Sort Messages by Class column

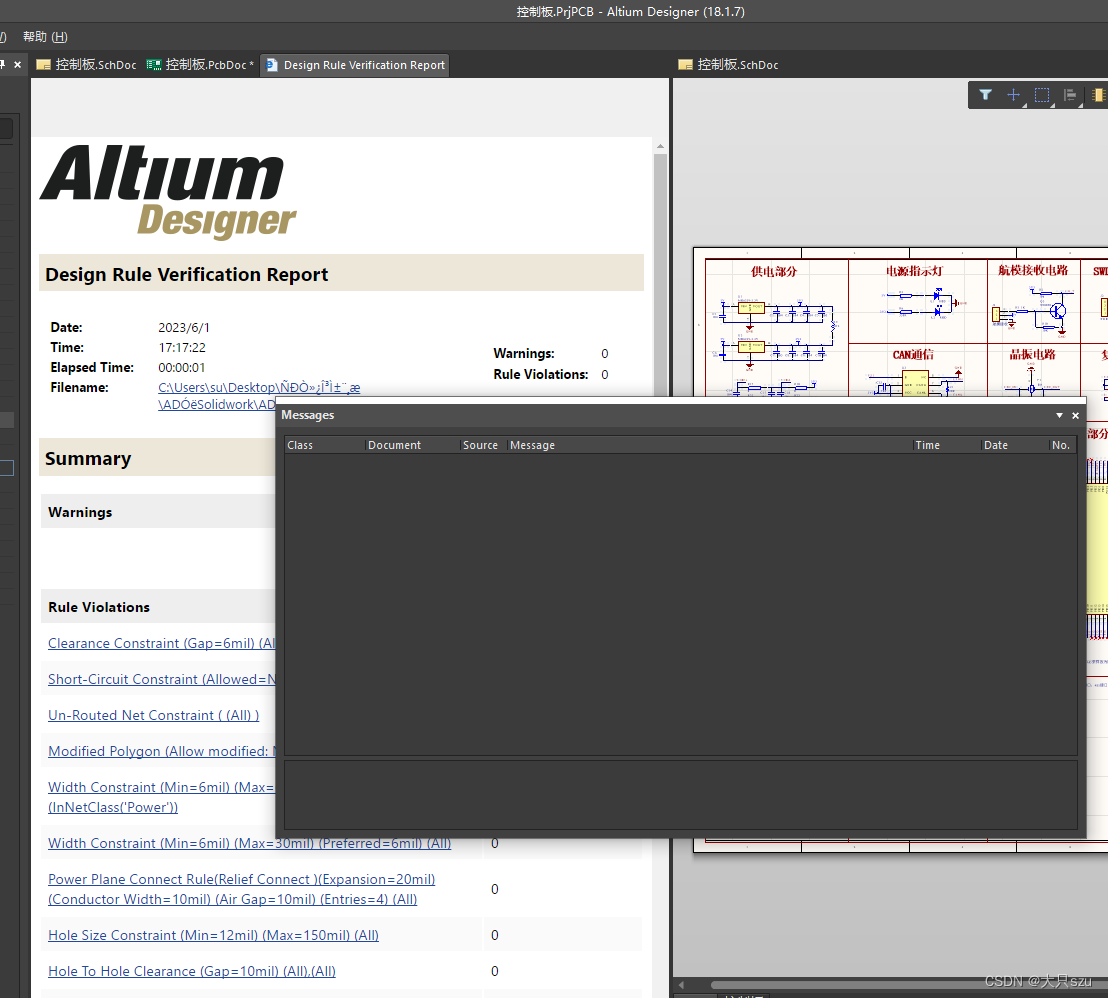pyautogui.click(x=324, y=445)
